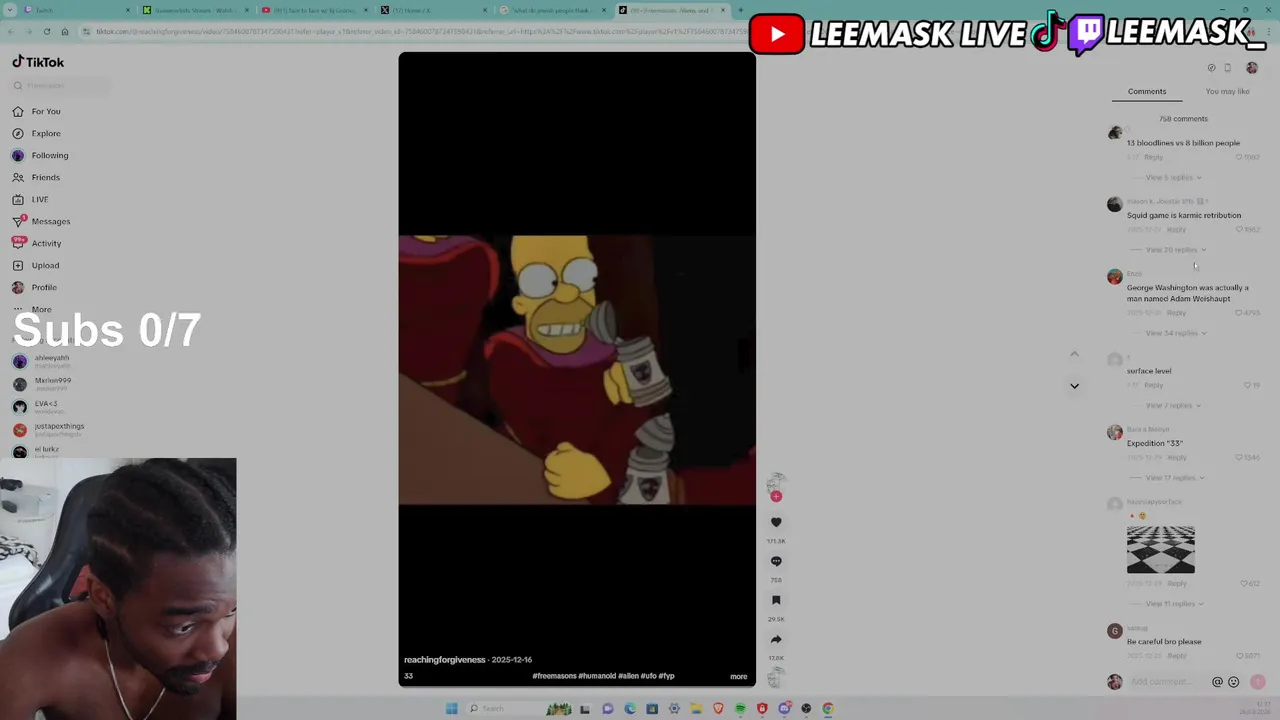Go to the Following feed
This screenshot has width=1280, height=720.
pyautogui.click(x=41, y=155)
